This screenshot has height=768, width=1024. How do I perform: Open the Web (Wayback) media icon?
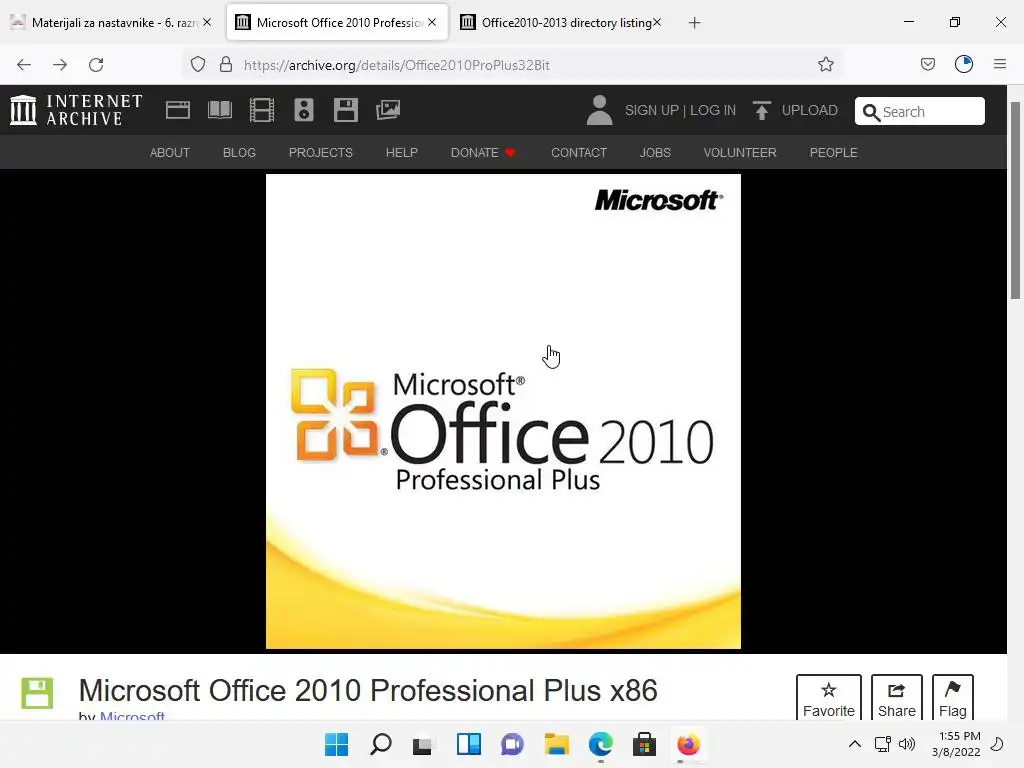pos(178,110)
